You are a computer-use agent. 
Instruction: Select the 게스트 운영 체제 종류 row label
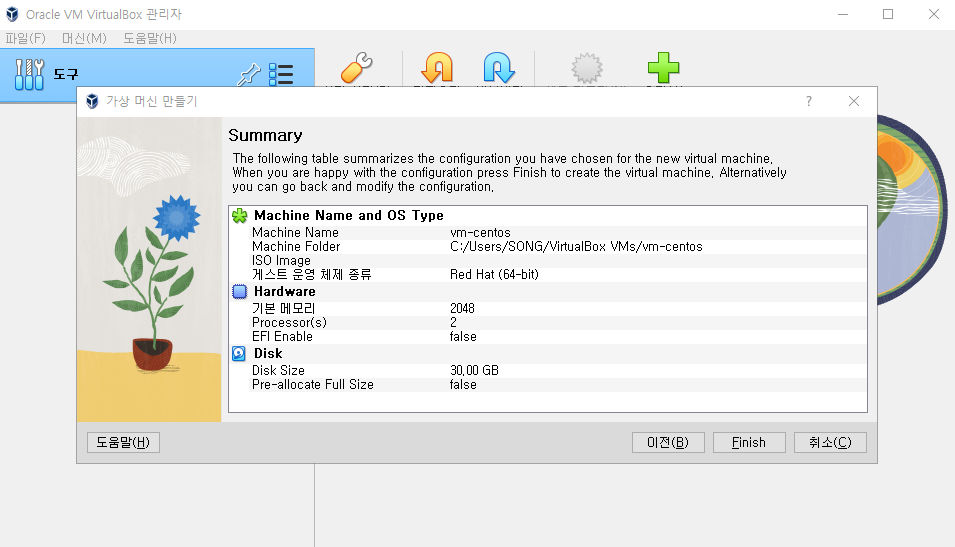[312, 275]
